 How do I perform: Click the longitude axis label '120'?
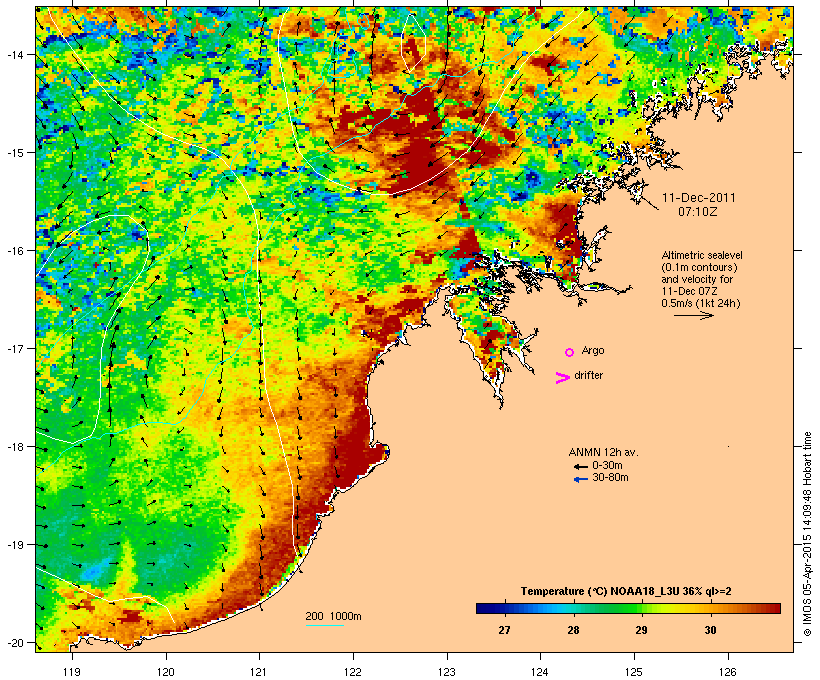click(x=166, y=672)
